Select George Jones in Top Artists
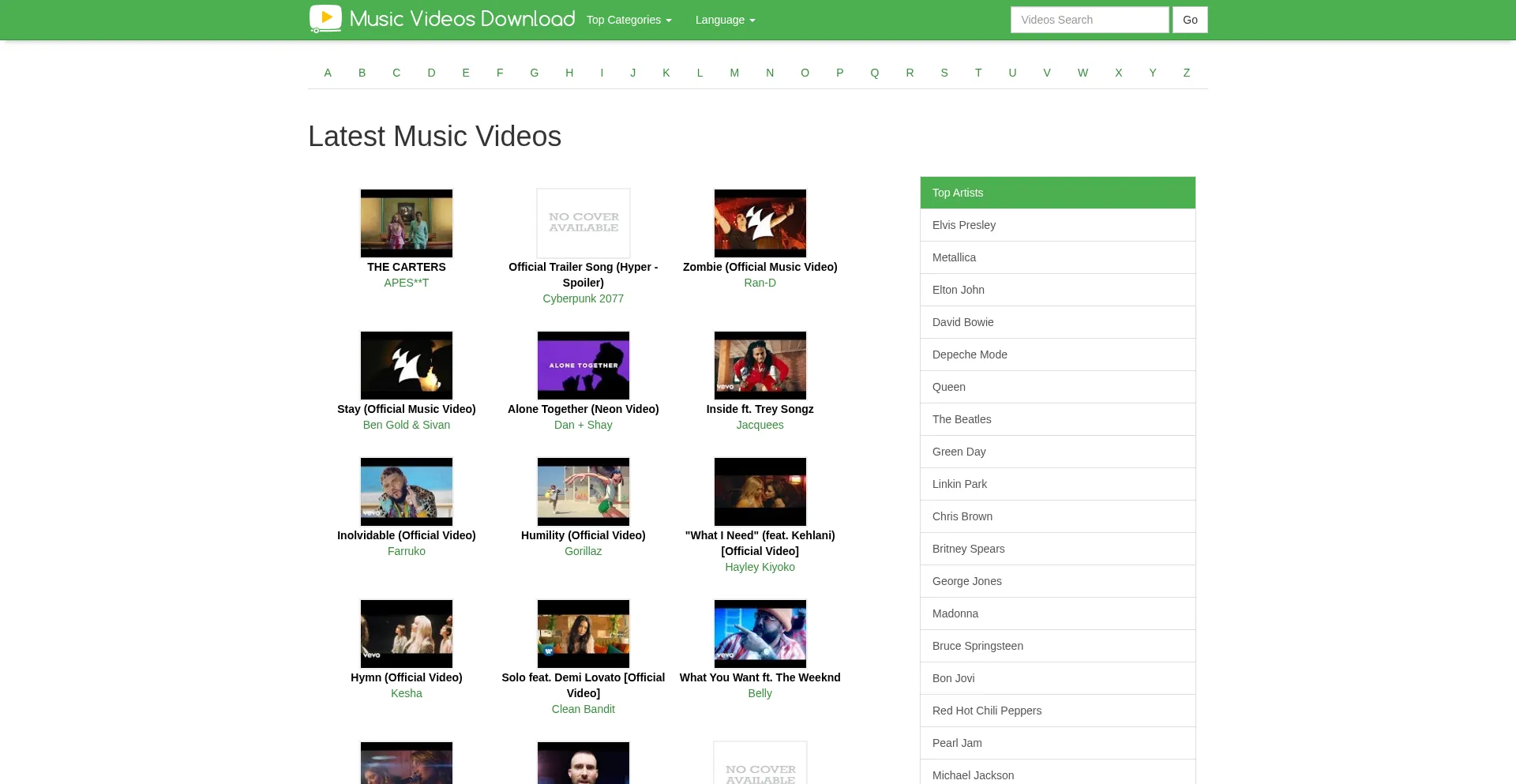Viewport: 1516px width, 784px height. pyautogui.click(x=1058, y=581)
